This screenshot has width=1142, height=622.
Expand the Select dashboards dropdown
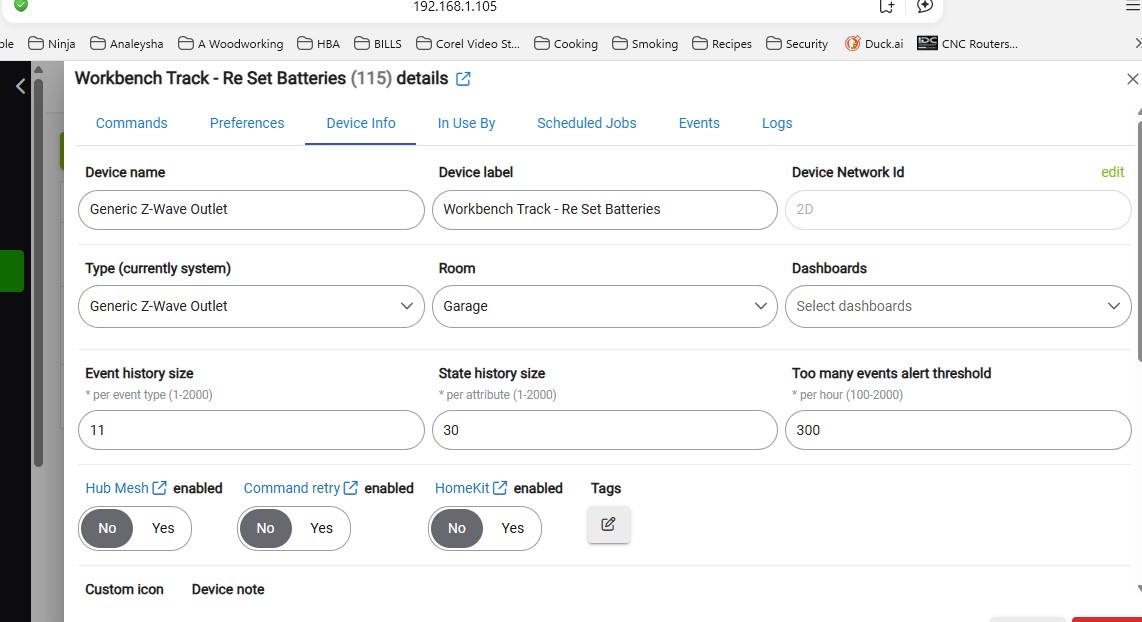point(957,306)
